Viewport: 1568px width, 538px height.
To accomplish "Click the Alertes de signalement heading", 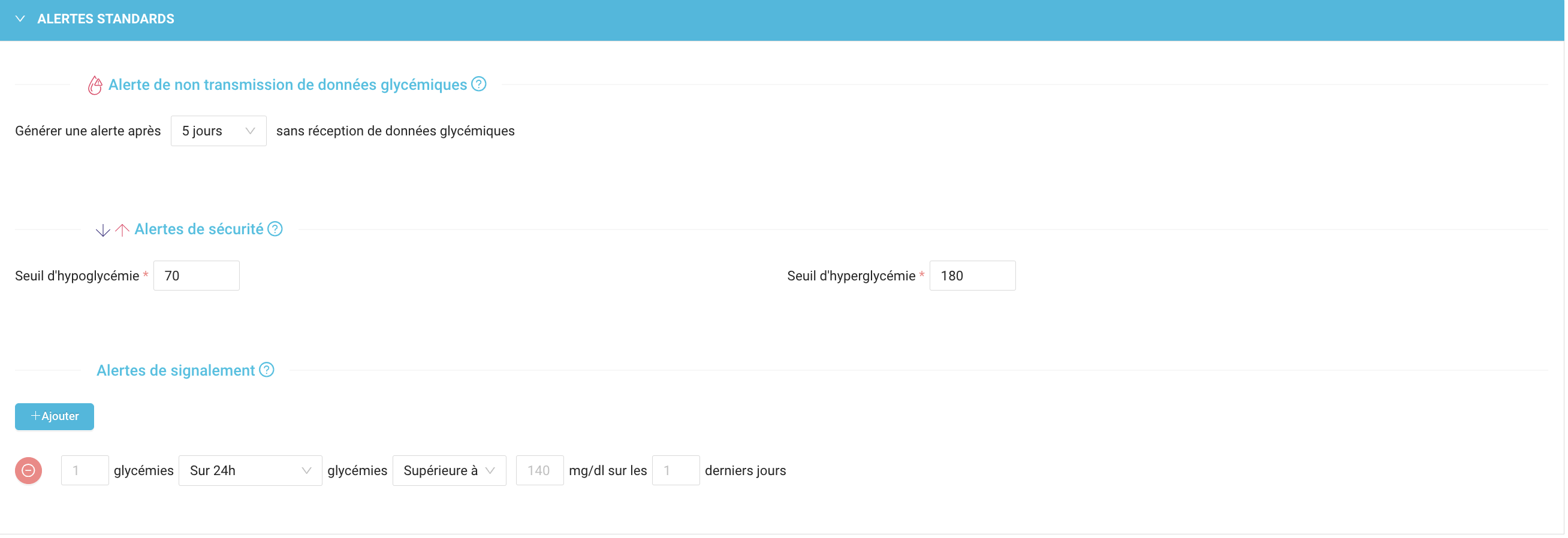I will click(176, 371).
